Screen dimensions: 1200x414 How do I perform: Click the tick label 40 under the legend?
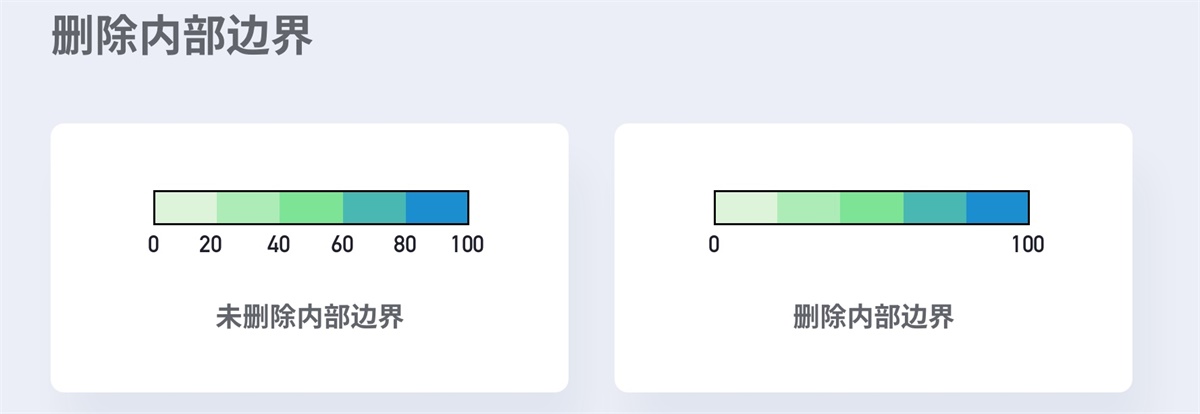coord(279,244)
